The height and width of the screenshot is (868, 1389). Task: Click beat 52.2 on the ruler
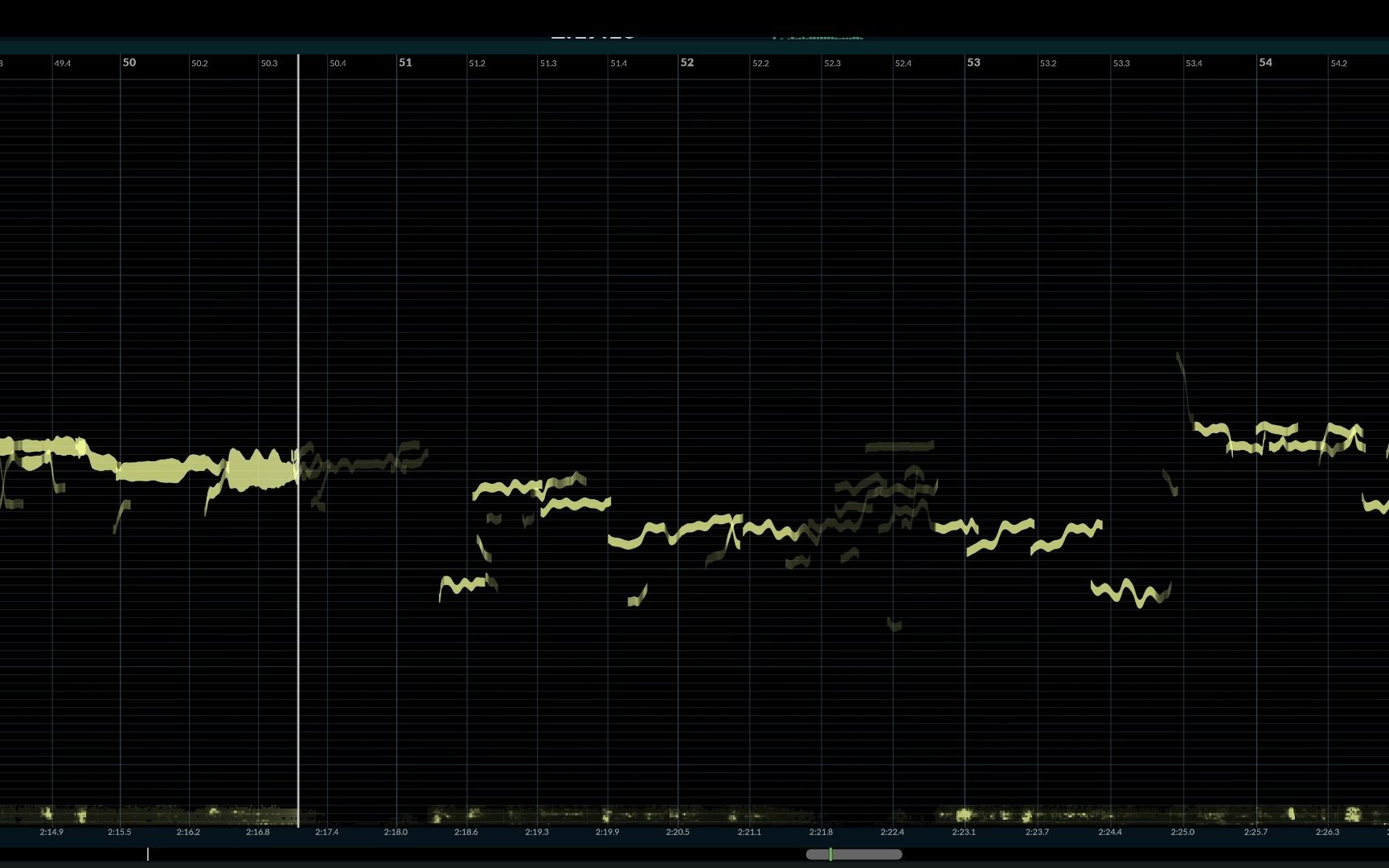[x=760, y=63]
